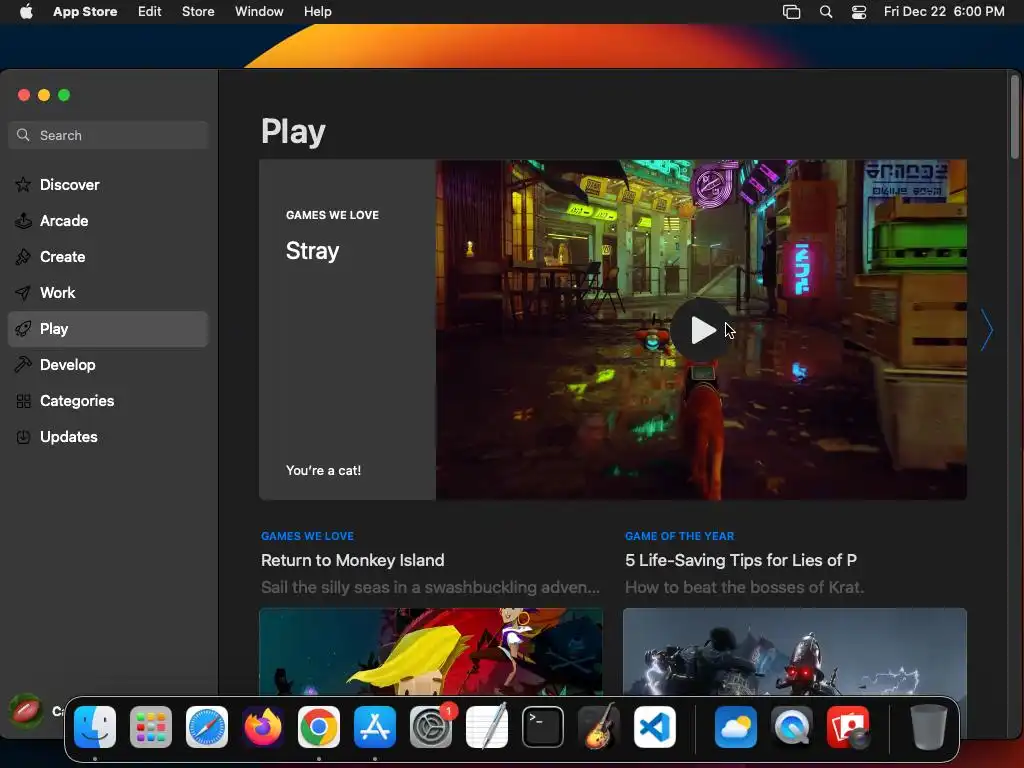Select the Play rocket icon
This screenshot has height=768, width=1024.
pos(23,328)
